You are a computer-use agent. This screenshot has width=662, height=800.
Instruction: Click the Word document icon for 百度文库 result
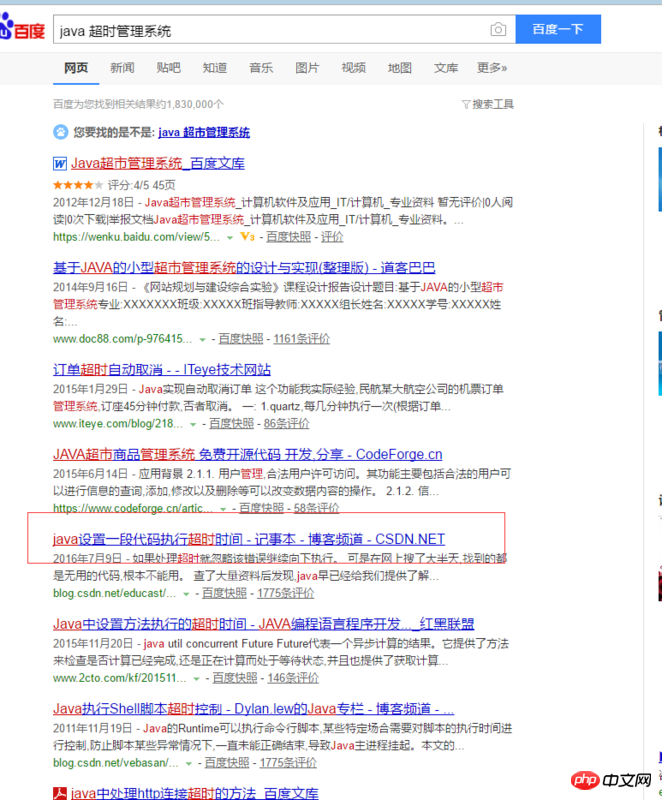point(60,164)
